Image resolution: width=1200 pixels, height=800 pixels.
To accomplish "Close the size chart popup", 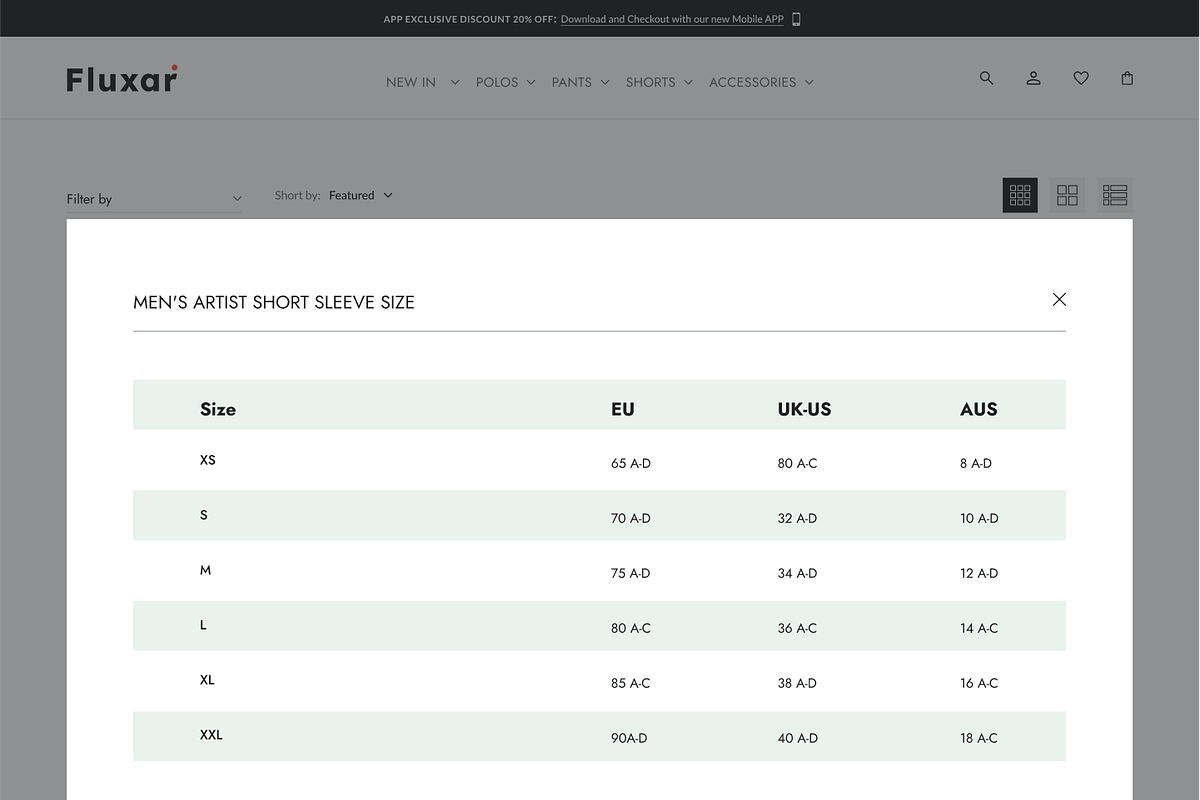I will [x=1059, y=299].
